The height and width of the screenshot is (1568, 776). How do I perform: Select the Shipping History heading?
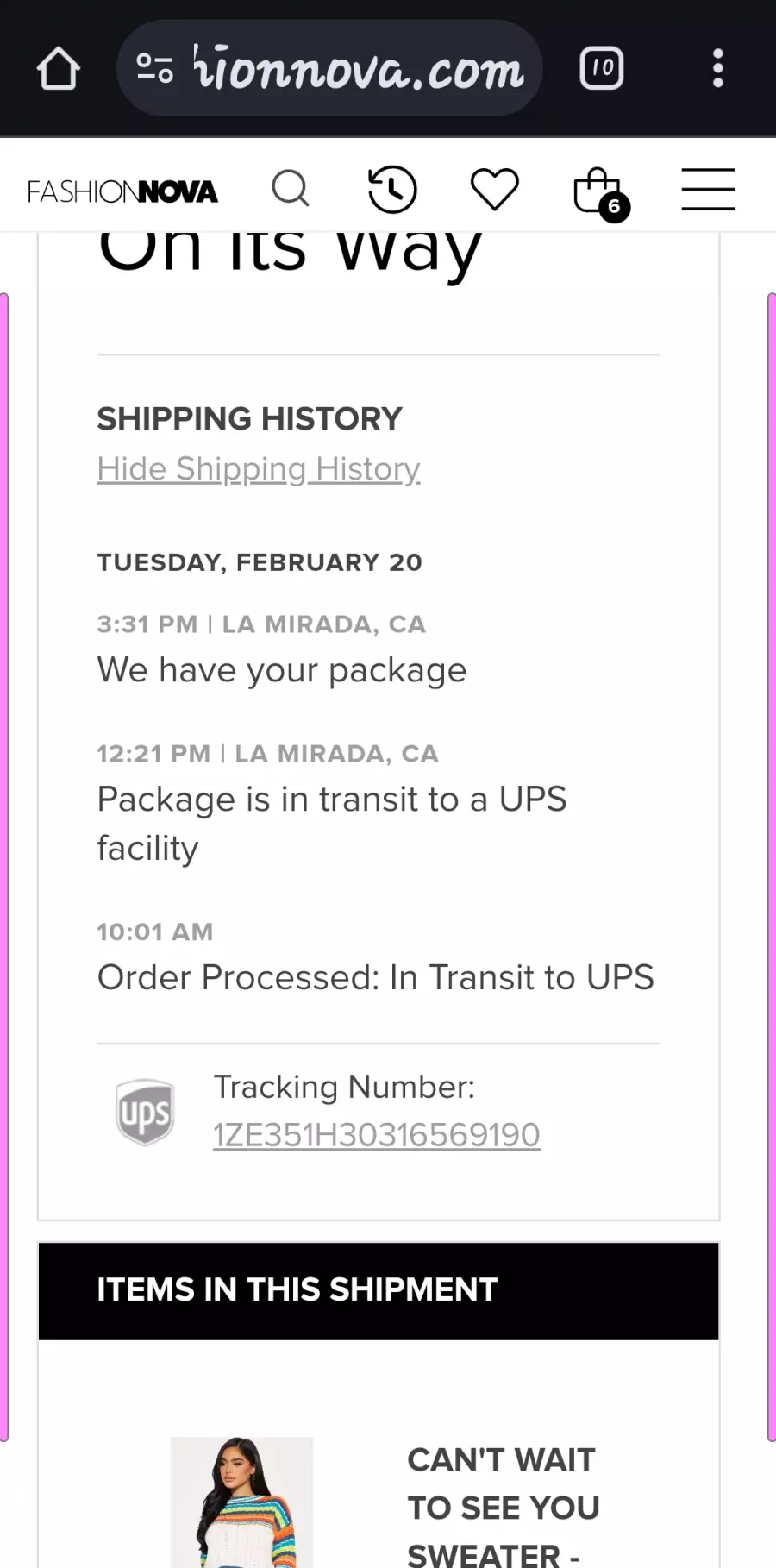point(250,419)
